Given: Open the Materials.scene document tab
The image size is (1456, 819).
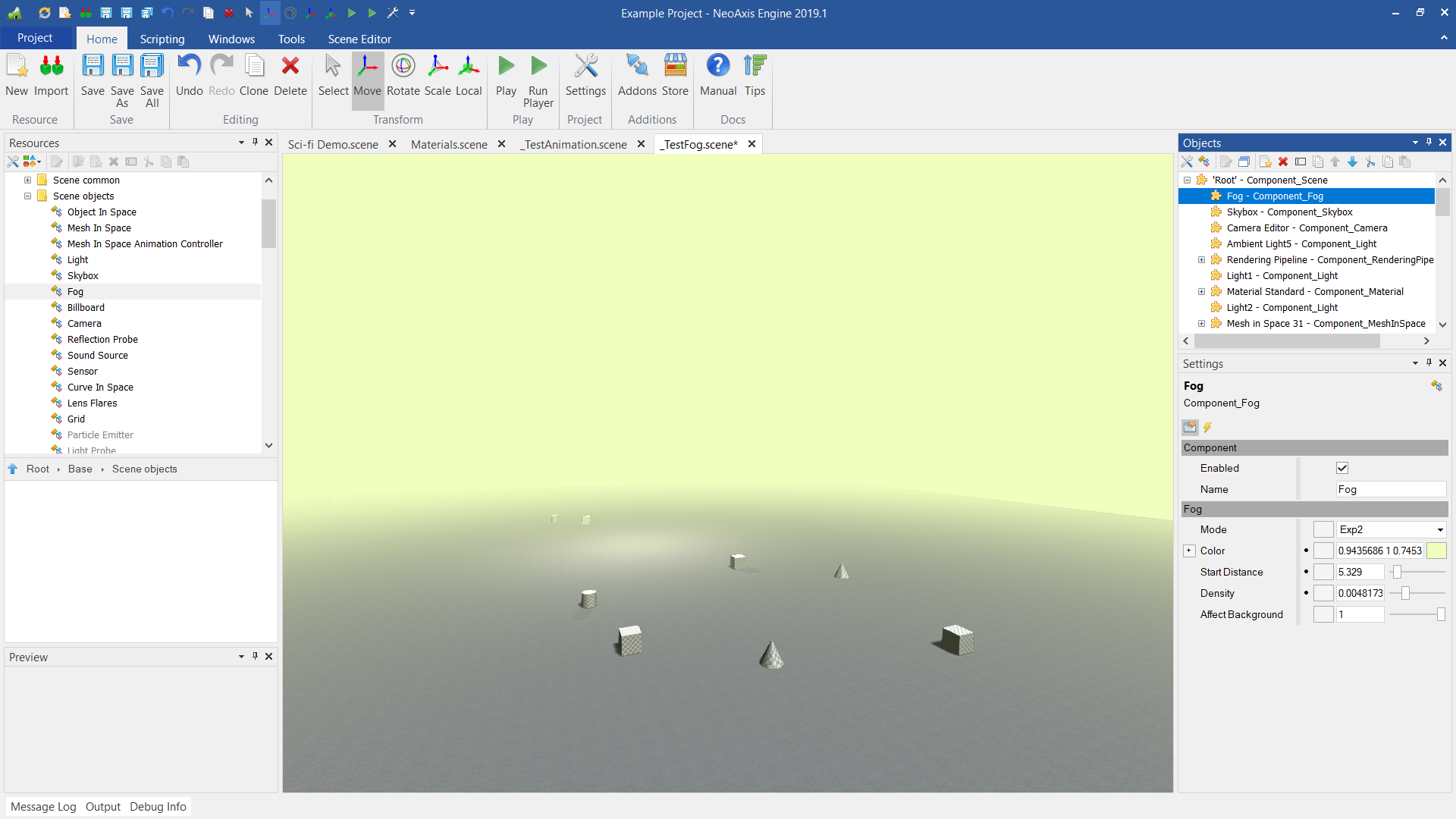Looking at the screenshot, I should click(x=449, y=144).
